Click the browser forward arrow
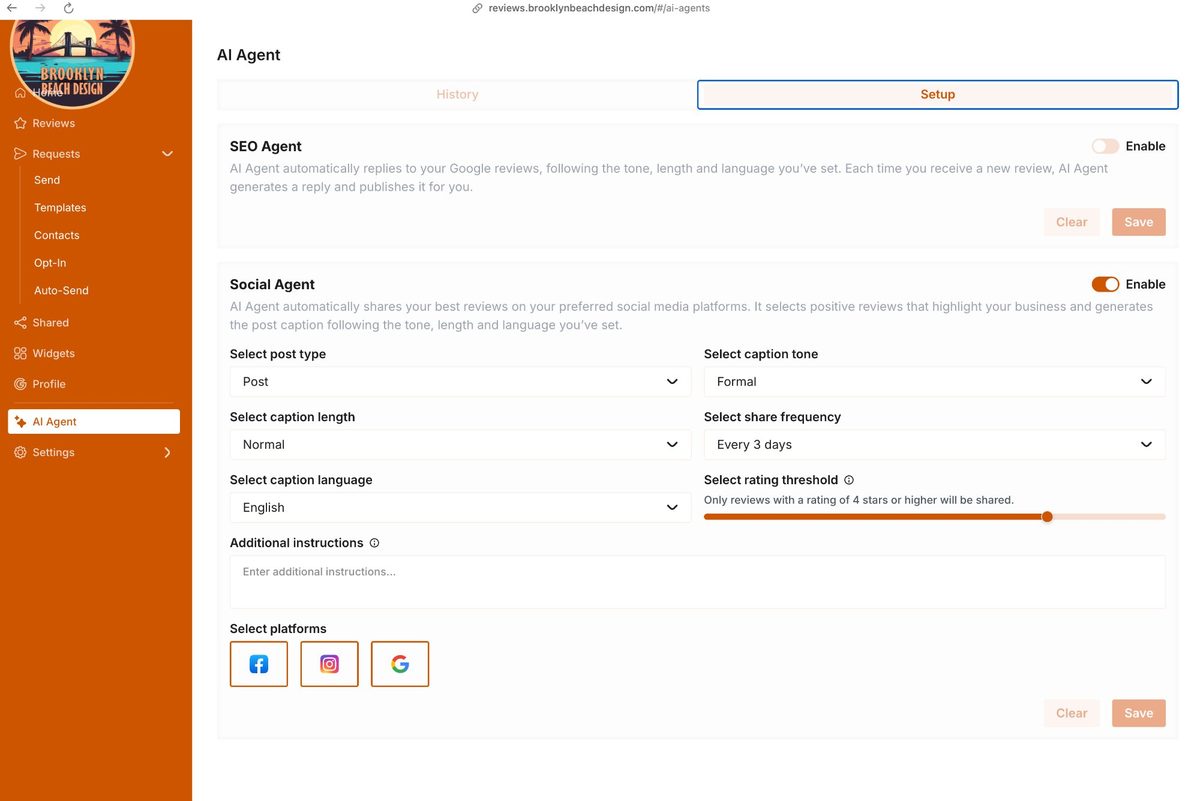 40,8
